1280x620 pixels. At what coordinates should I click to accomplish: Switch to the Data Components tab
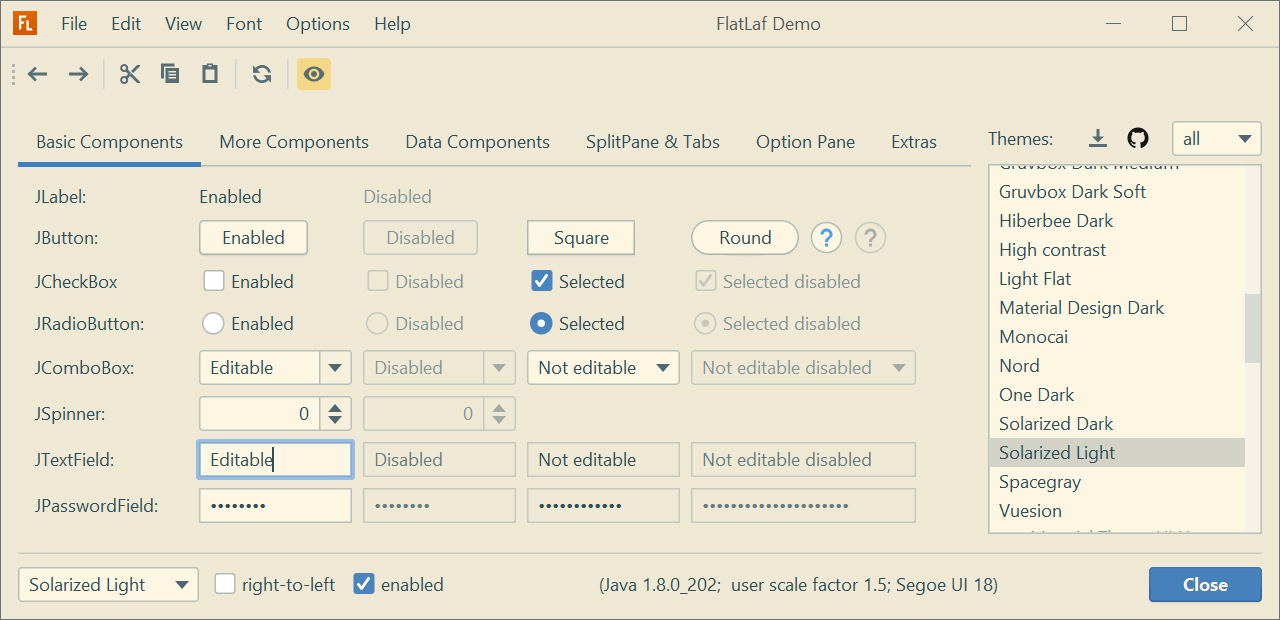(477, 142)
